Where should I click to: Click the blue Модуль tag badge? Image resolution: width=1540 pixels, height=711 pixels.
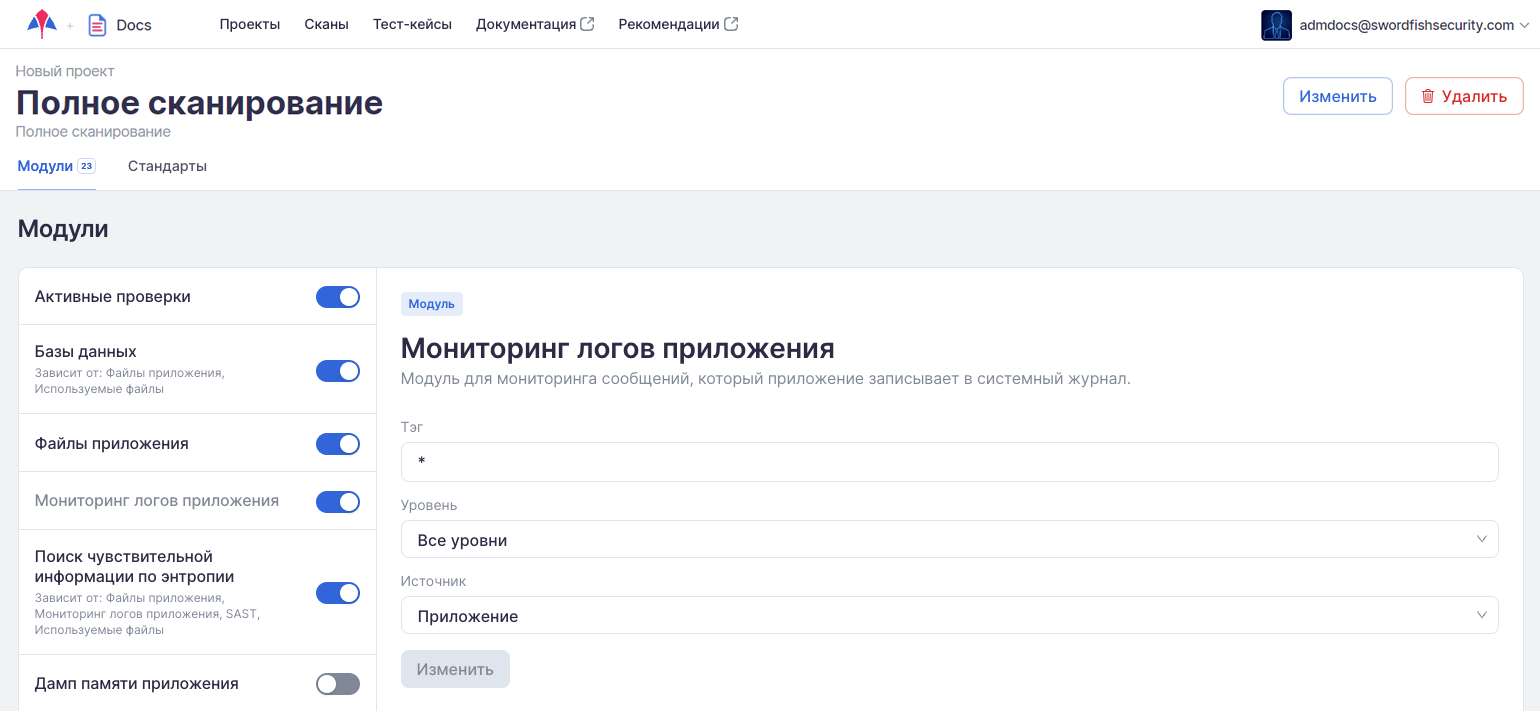click(x=431, y=304)
